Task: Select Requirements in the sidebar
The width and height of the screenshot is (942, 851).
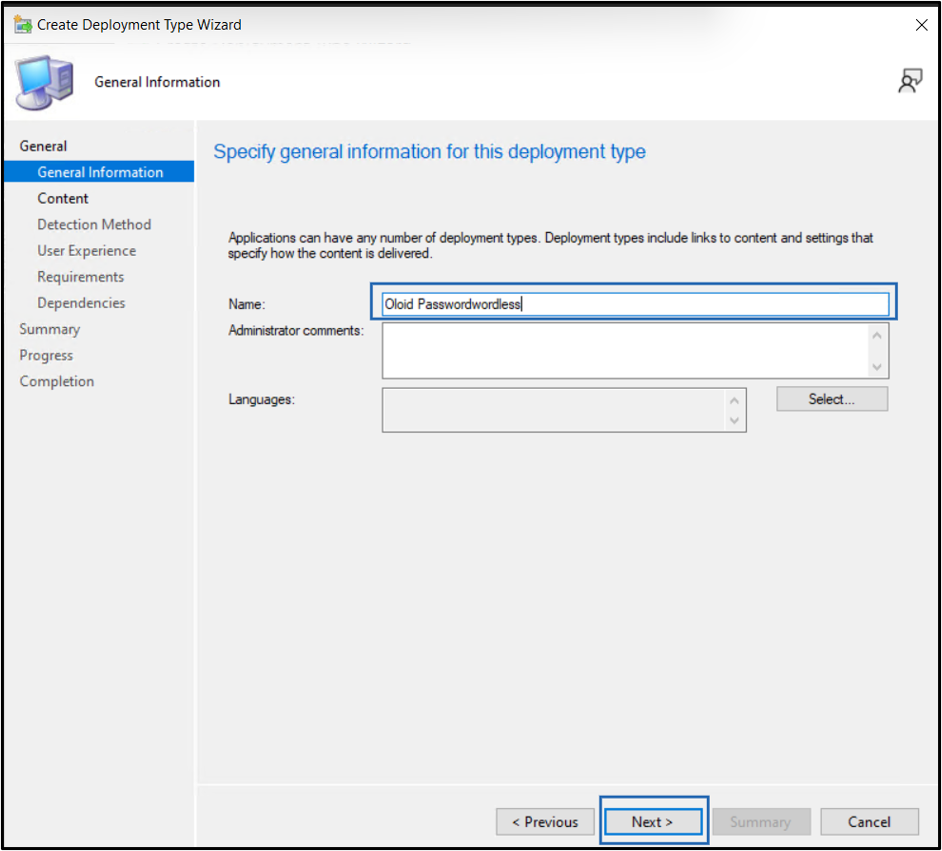Action: (x=81, y=277)
